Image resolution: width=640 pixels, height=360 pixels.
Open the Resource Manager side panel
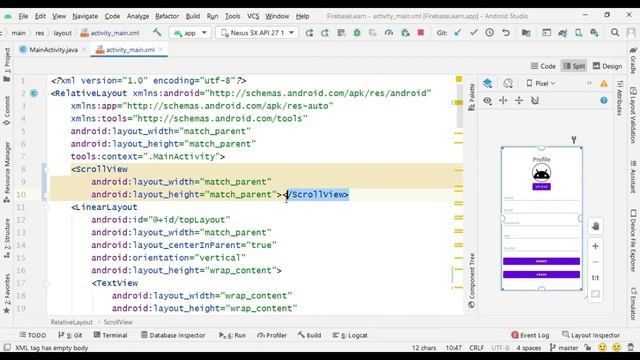pyautogui.click(x=7, y=172)
